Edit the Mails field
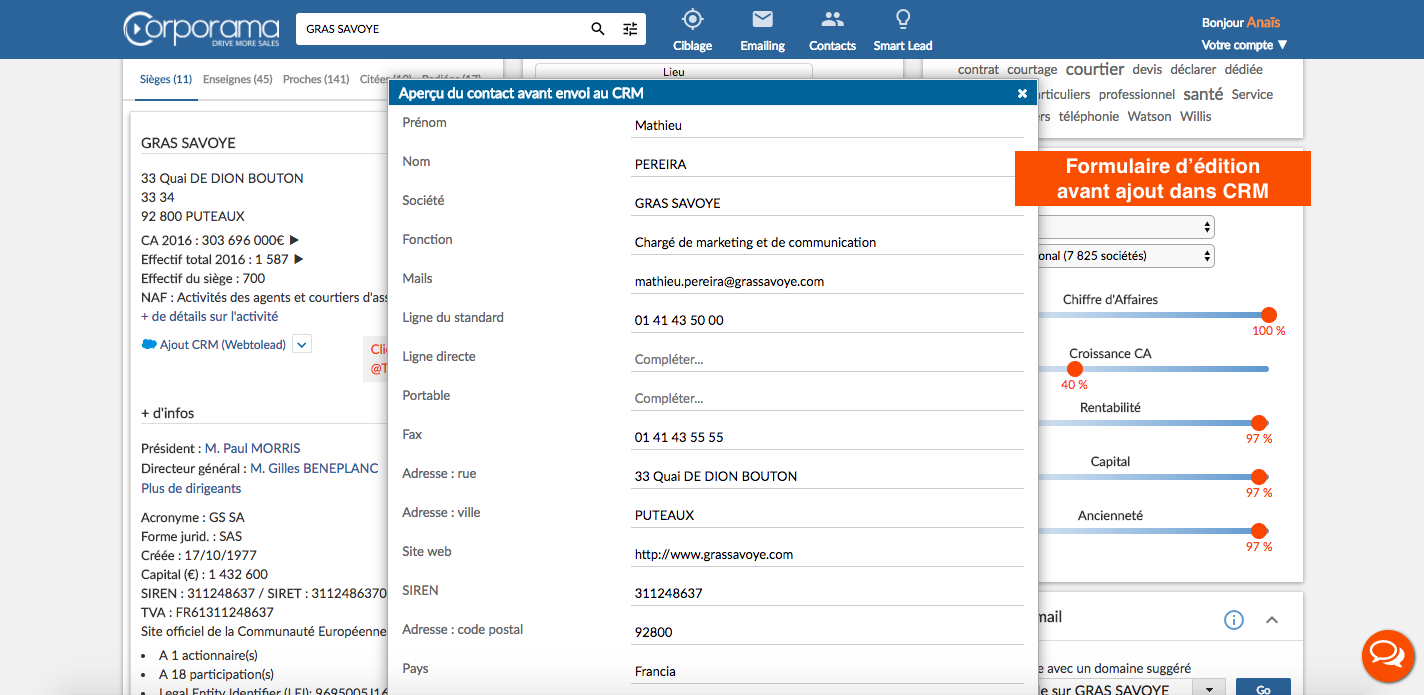This screenshot has height=695, width=1424. pos(827,281)
